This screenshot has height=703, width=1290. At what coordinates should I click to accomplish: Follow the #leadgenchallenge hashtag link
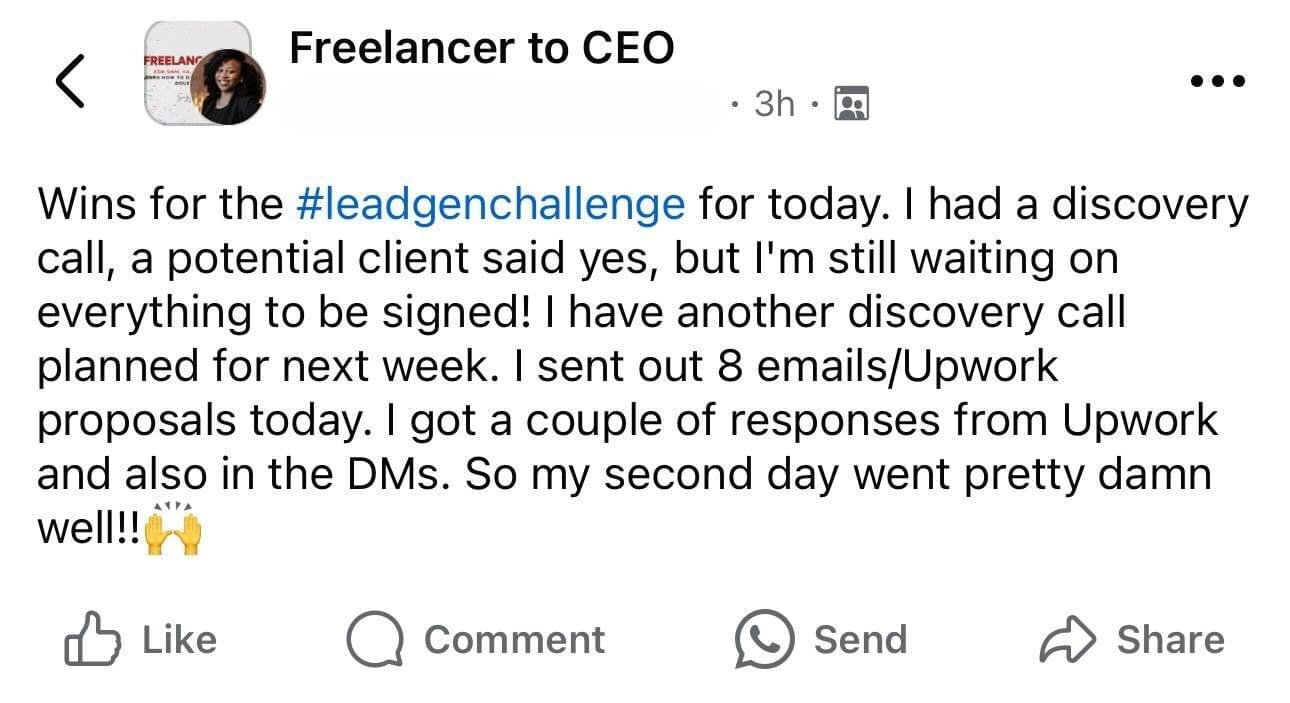tap(491, 204)
